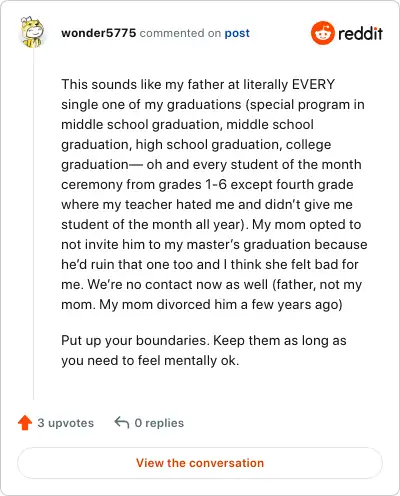The width and height of the screenshot is (400, 496).
Task: Click the words "master's graduation because"
Action: [x=277, y=245]
